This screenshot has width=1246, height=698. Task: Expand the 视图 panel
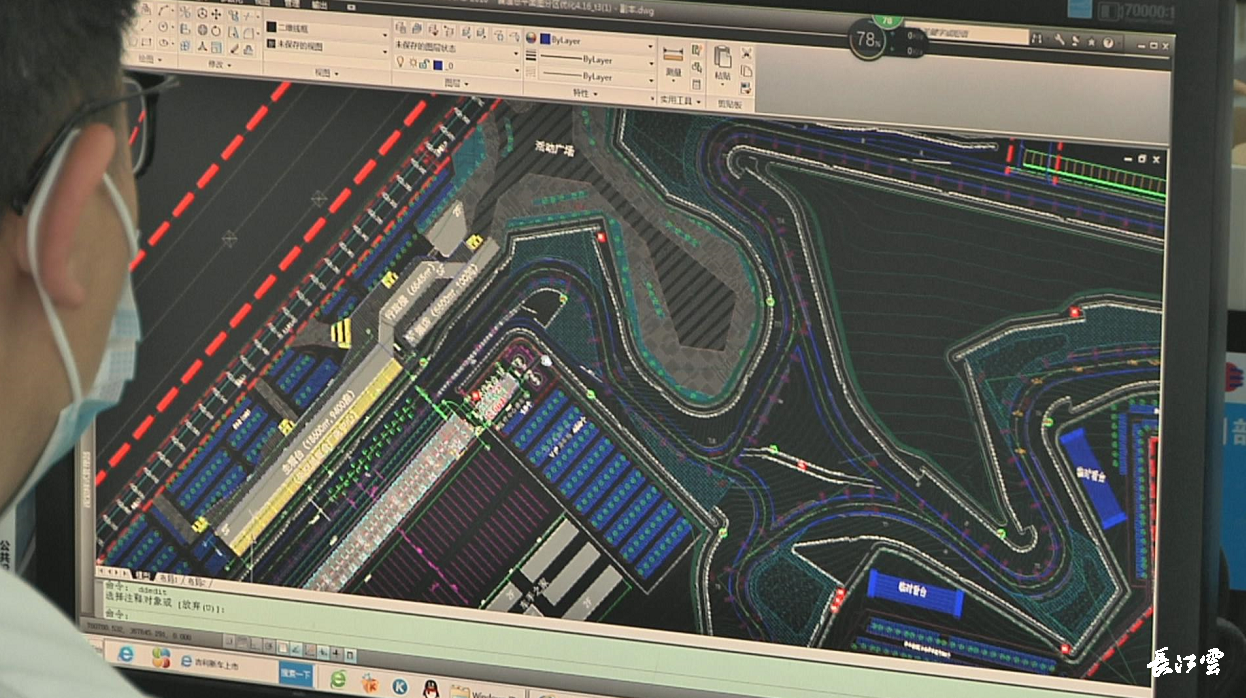click(x=328, y=74)
